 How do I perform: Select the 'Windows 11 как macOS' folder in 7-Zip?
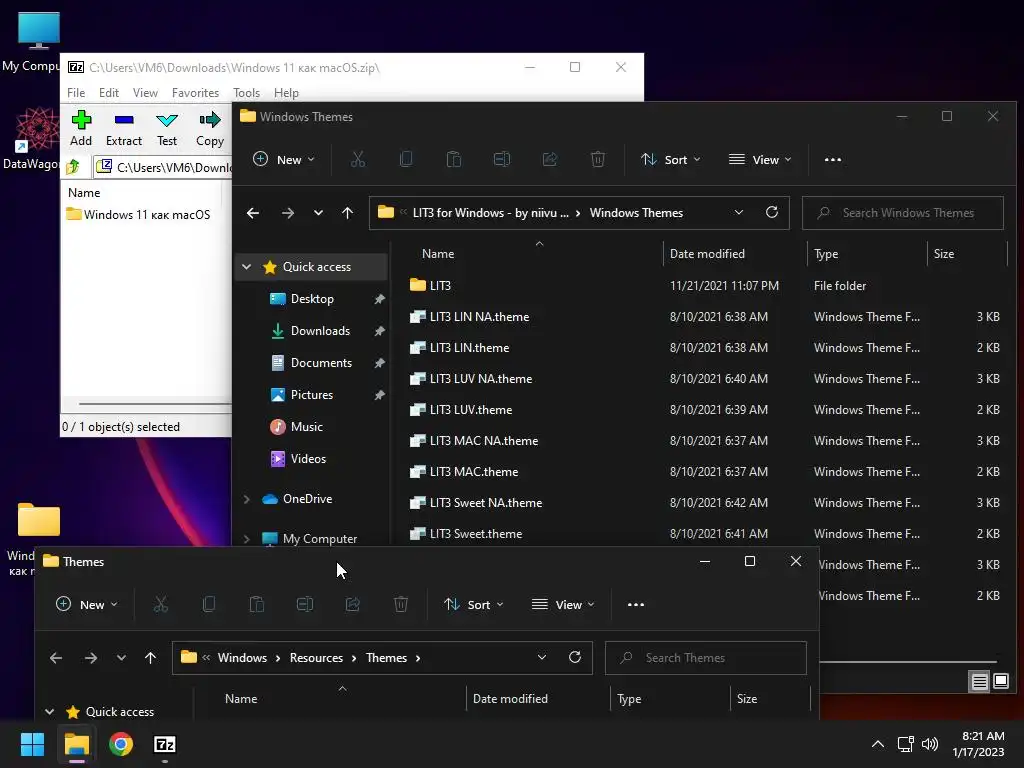pyautogui.click(x=138, y=214)
